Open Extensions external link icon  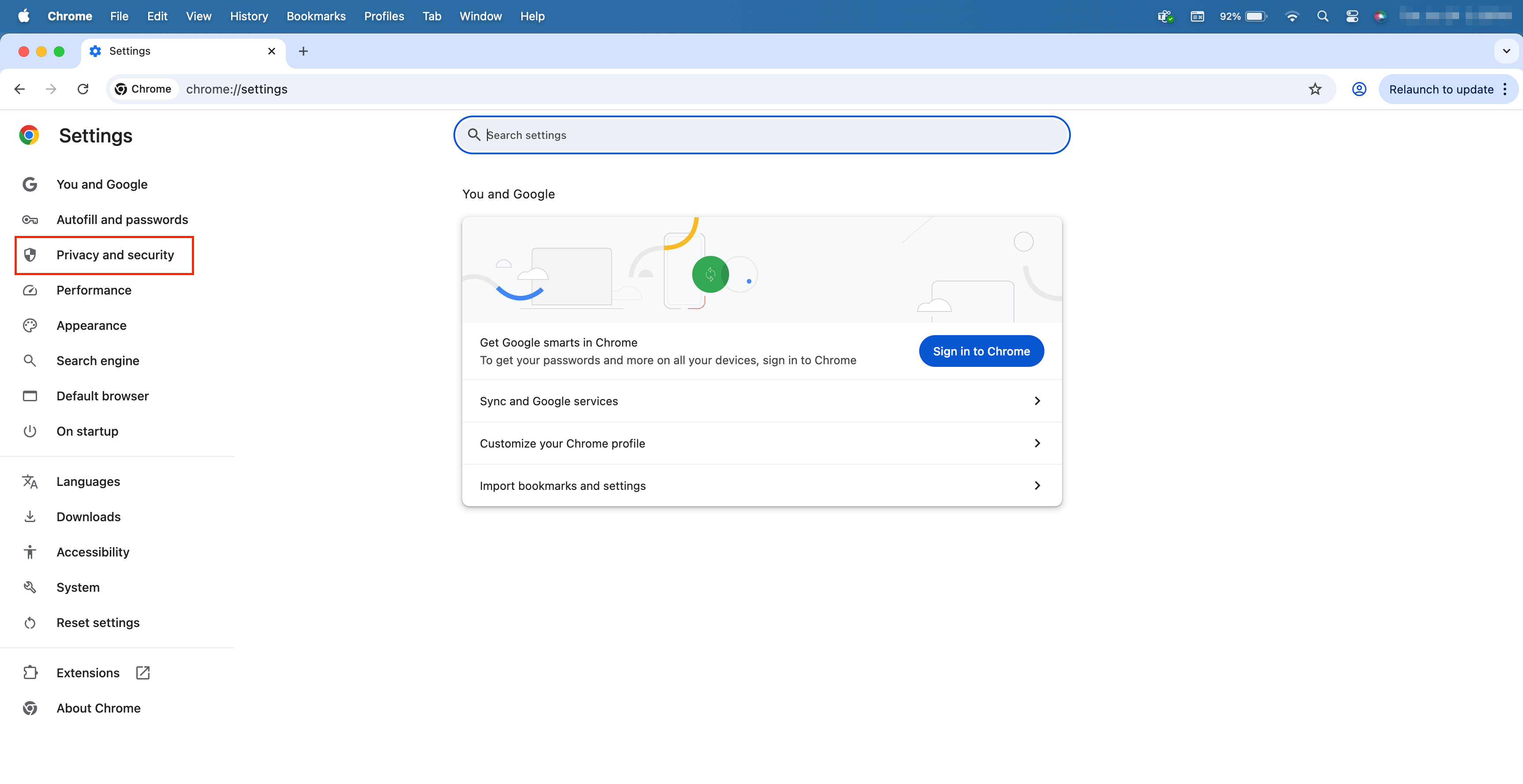point(142,673)
